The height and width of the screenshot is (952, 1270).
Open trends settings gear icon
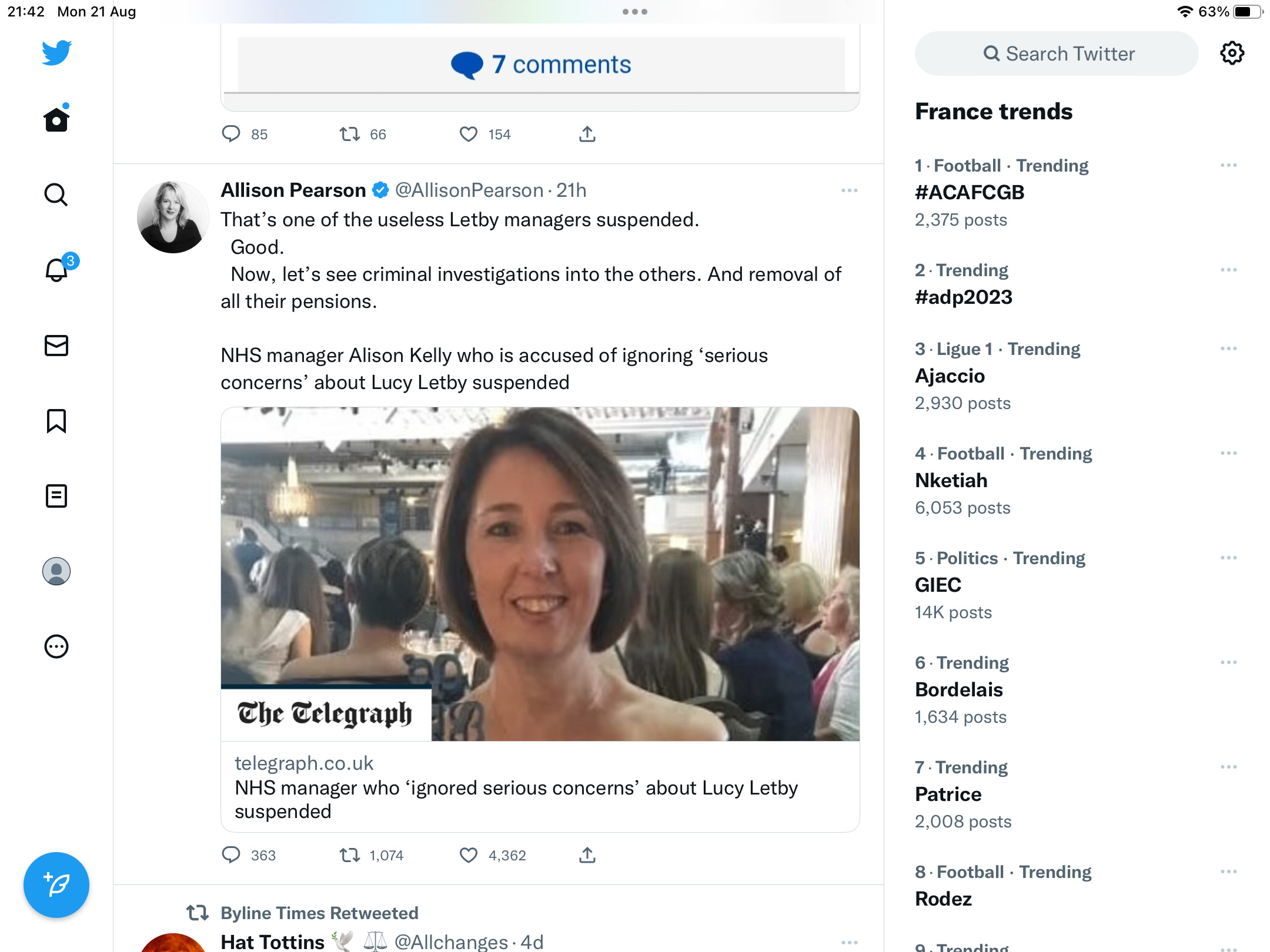tap(1232, 53)
